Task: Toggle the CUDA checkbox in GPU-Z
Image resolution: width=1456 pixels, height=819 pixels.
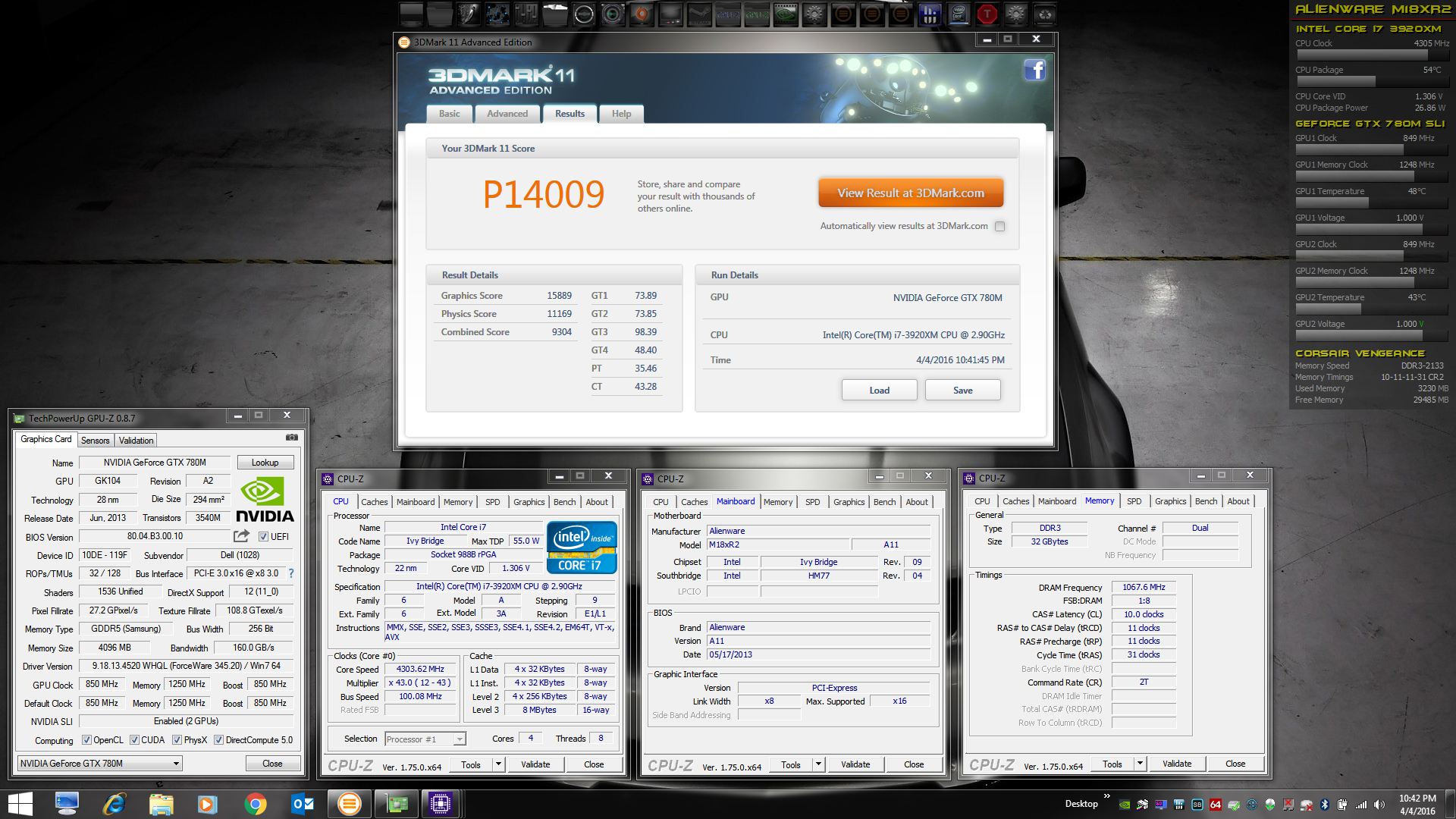Action: (134, 740)
